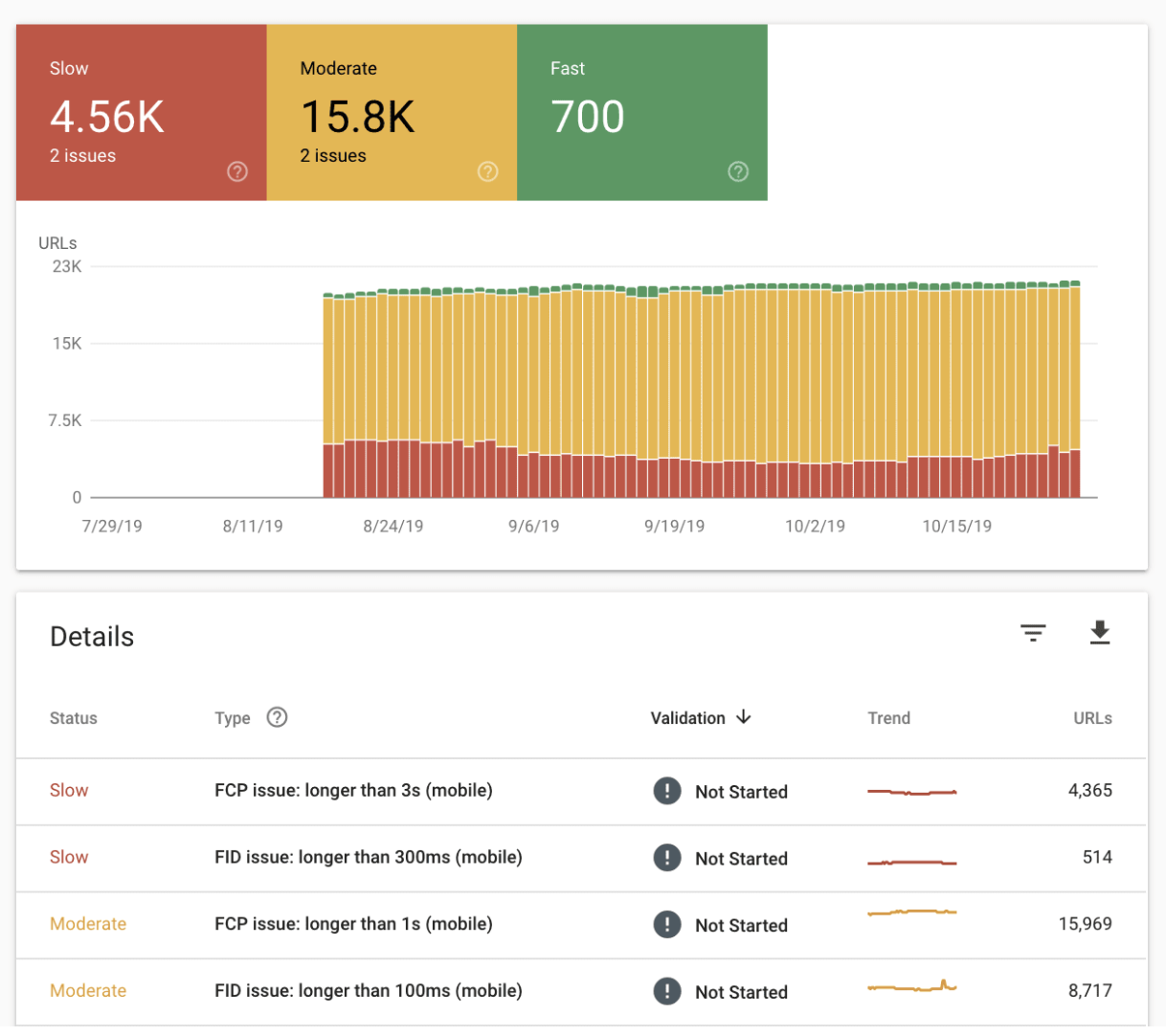1166x1036 pixels.
Task: Click help icon on Fast card
Action: click(738, 171)
